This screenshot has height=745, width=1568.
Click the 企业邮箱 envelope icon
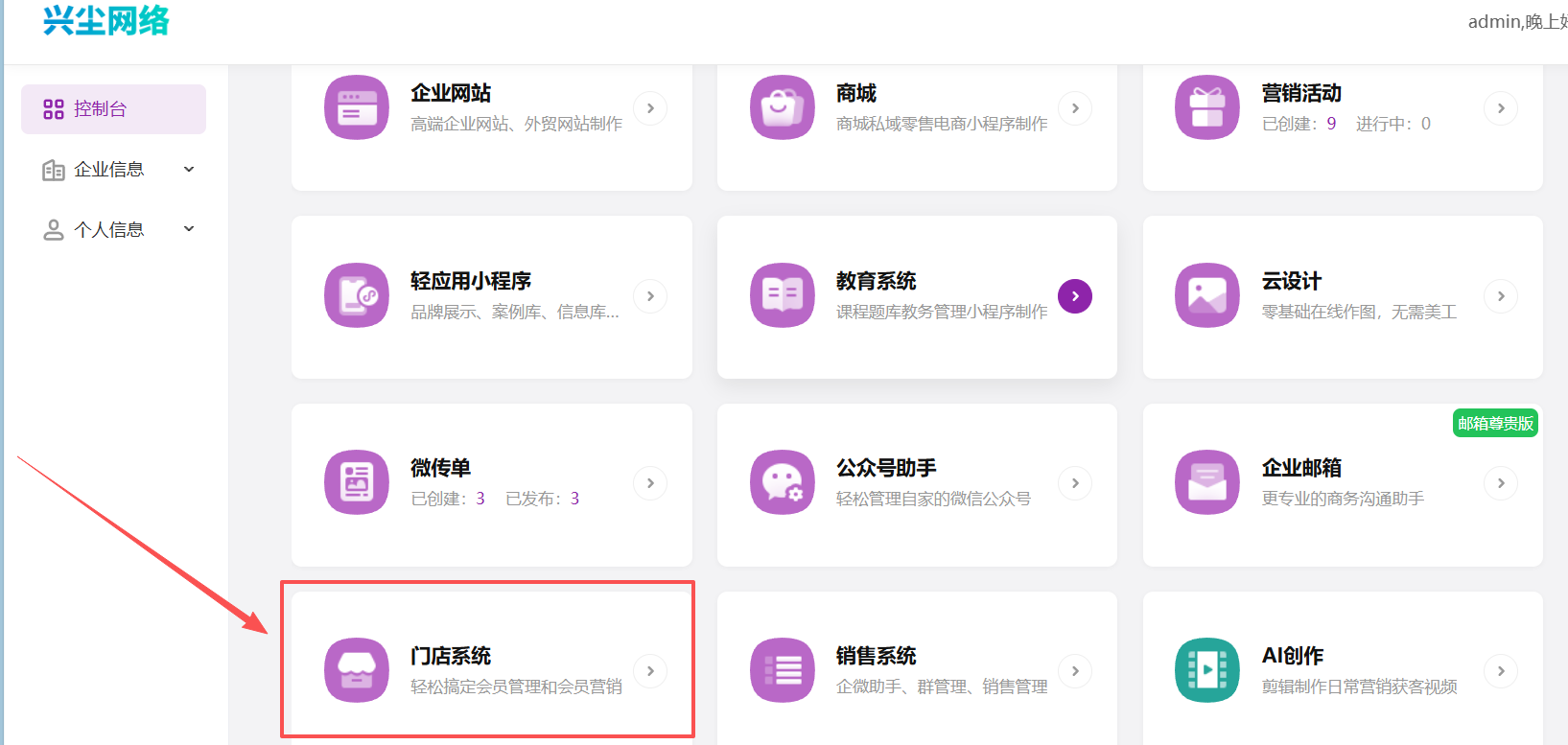(x=1207, y=482)
